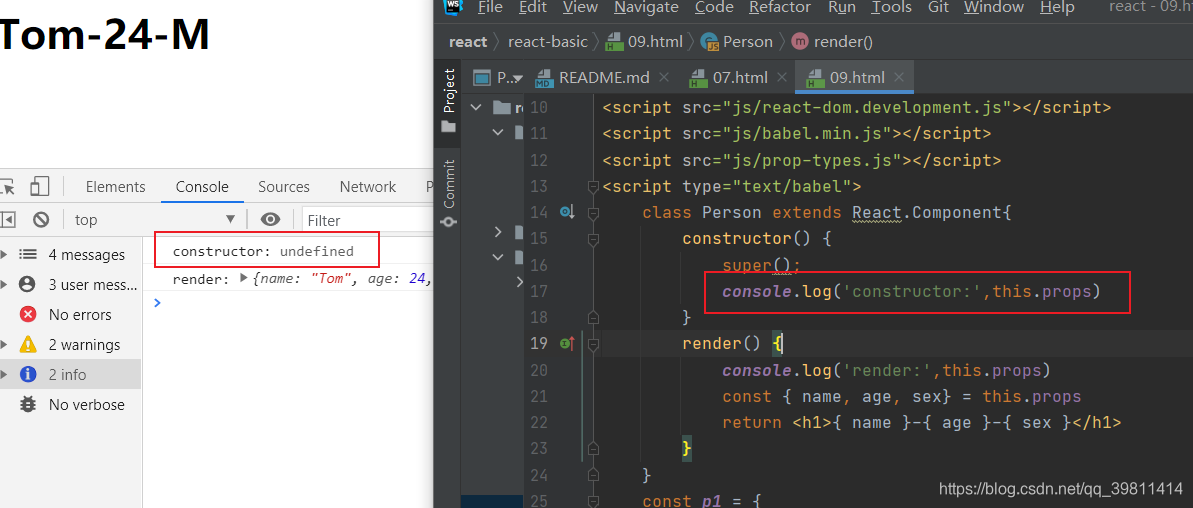Click line number 17 in the gutter
Viewport: 1193px width, 508px height.
[538, 291]
